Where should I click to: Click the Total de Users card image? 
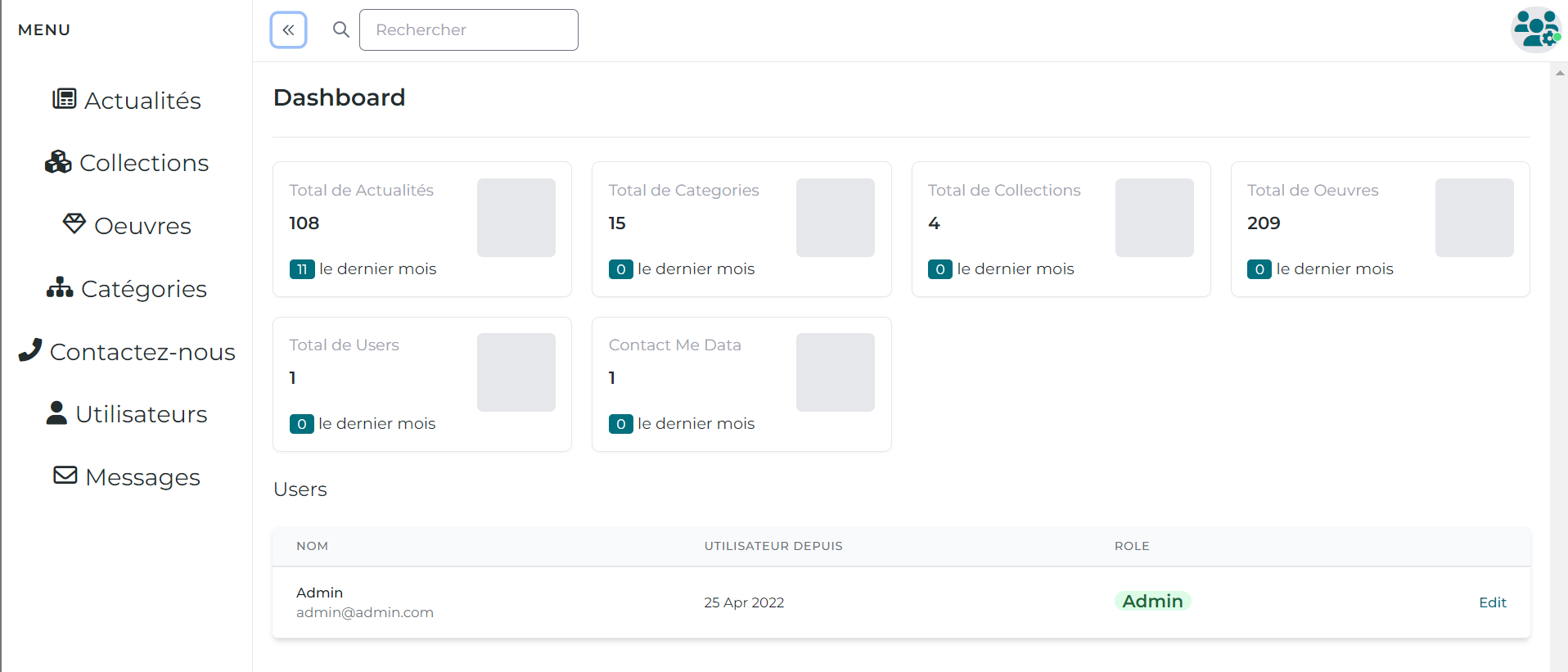pos(516,372)
